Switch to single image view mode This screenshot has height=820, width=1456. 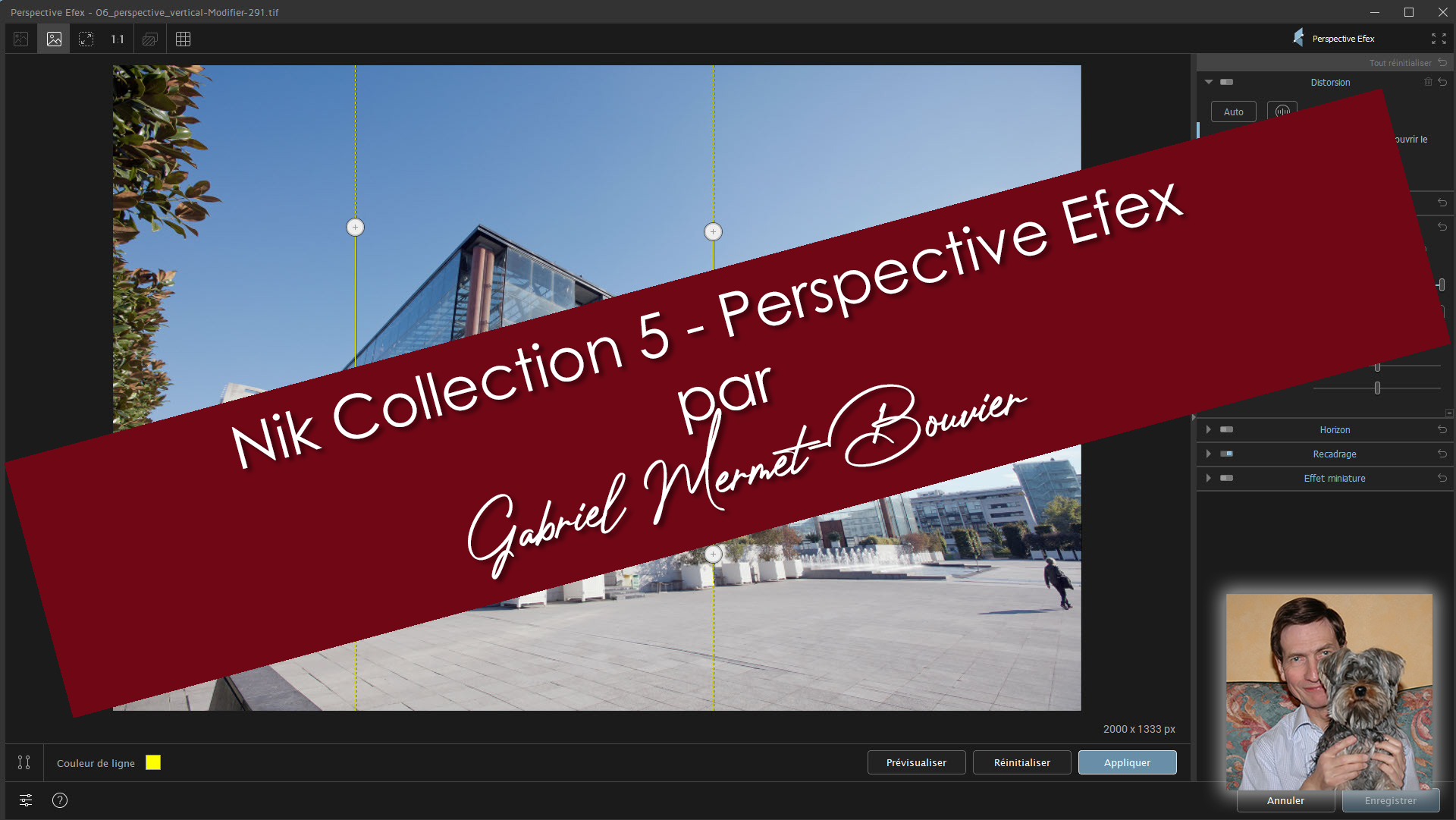[x=54, y=39]
